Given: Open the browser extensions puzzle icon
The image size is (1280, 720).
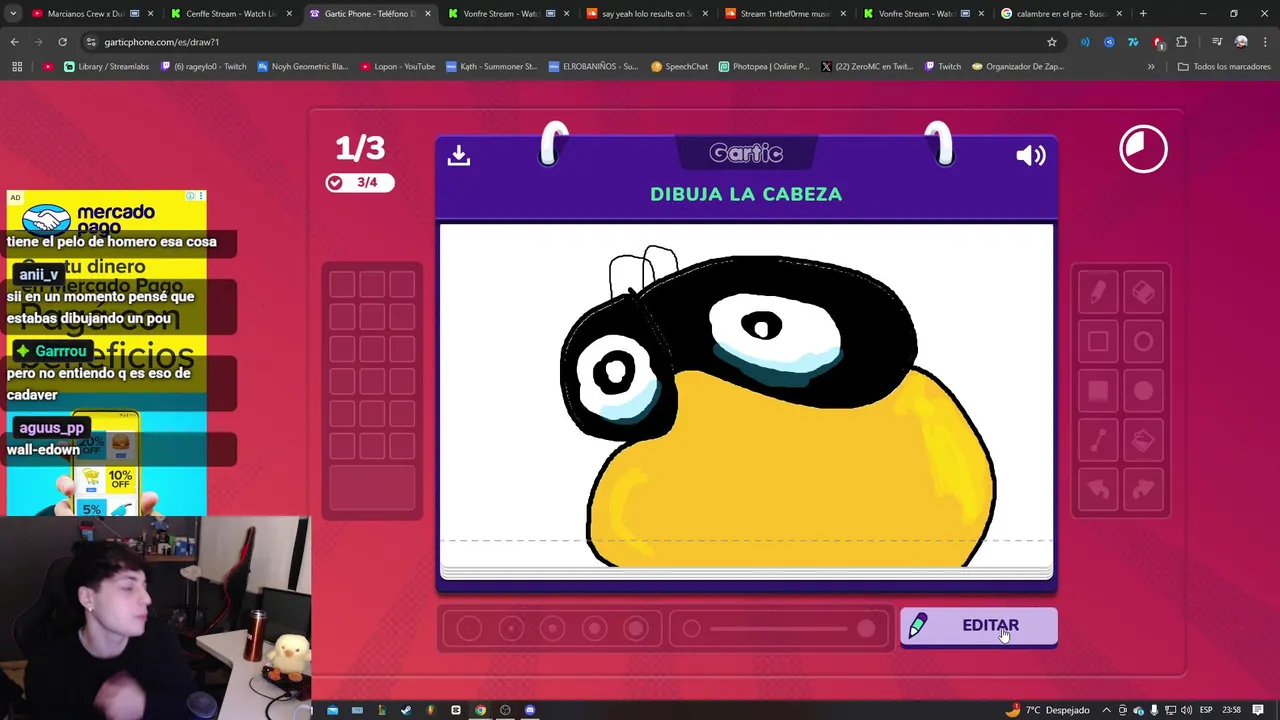Looking at the screenshot, I should pos(1182,42).
